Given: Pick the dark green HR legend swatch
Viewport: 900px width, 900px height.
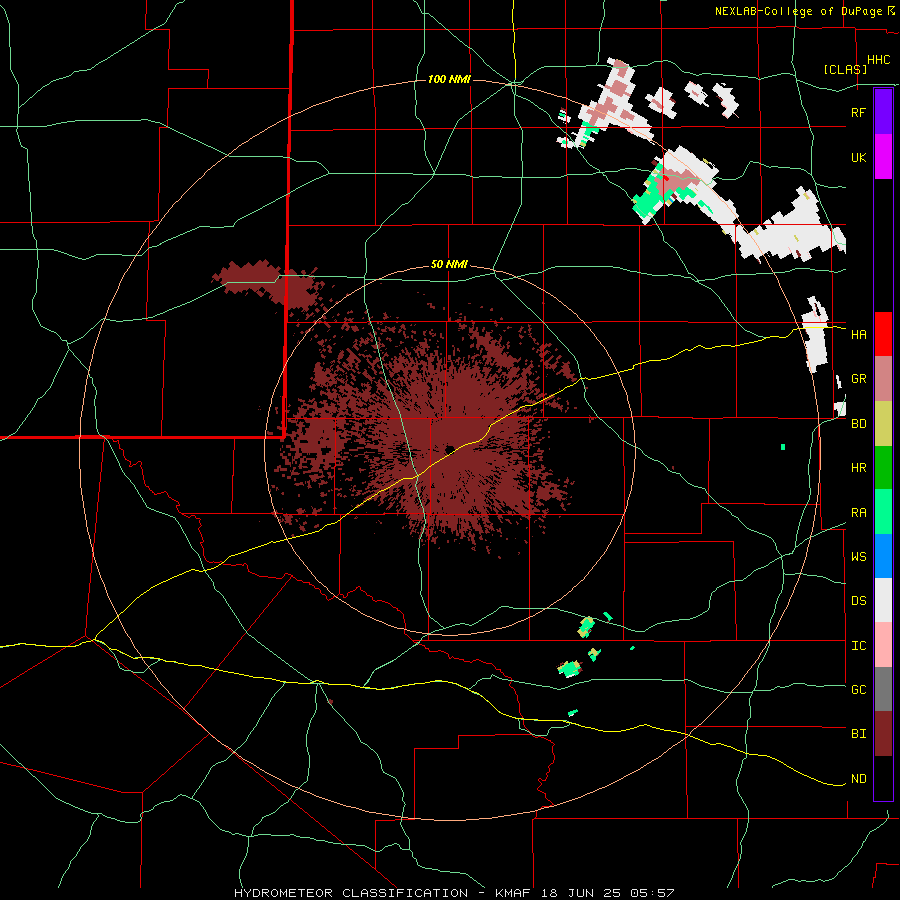Looking at the screenshot, I should [x=883, y=468].
